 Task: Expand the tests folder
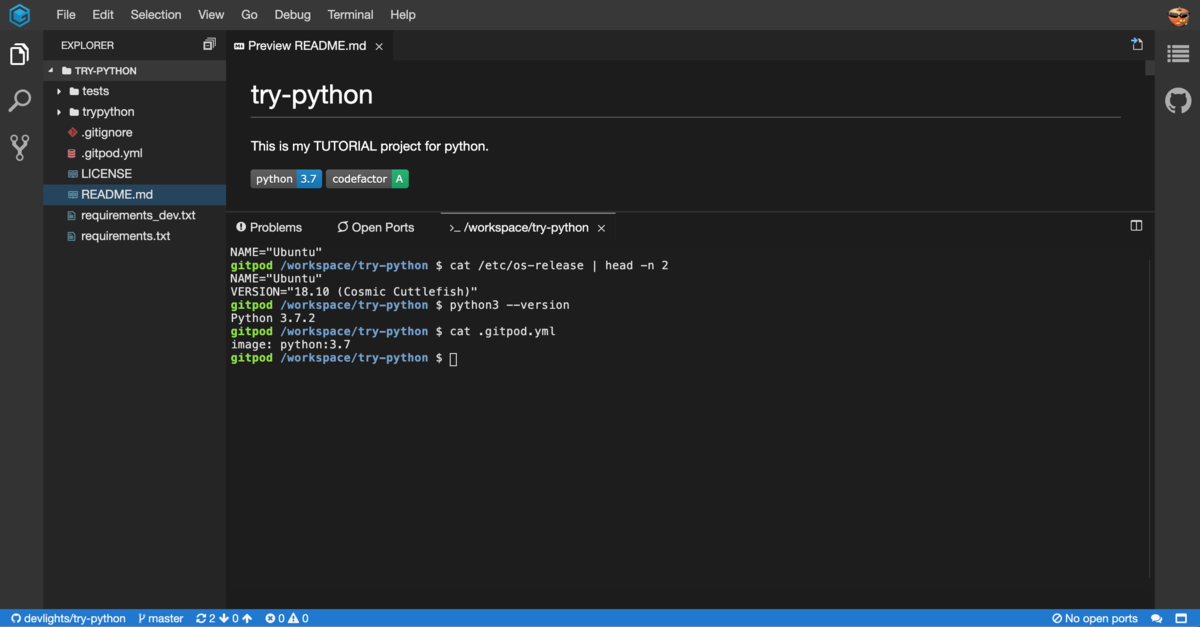pyautogui.click(x=134, y=91)
